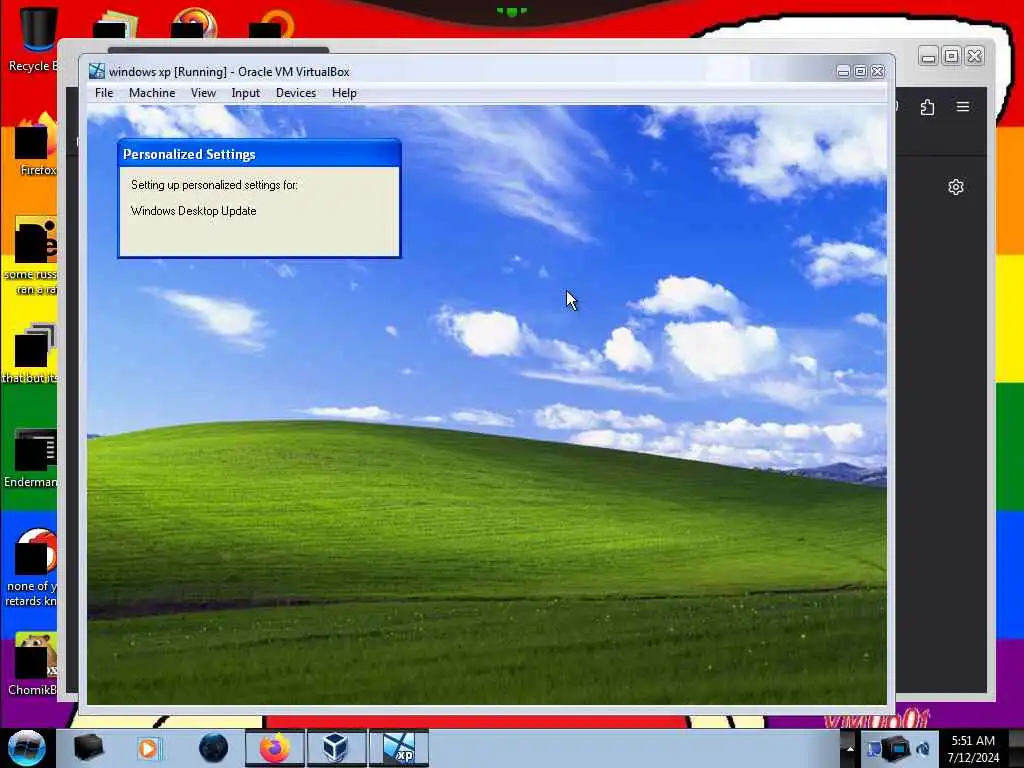The image size is (1024, 768).
Task: Open the Enderman desktop icon
Action: pyautogui.click(x=31, y=457)
